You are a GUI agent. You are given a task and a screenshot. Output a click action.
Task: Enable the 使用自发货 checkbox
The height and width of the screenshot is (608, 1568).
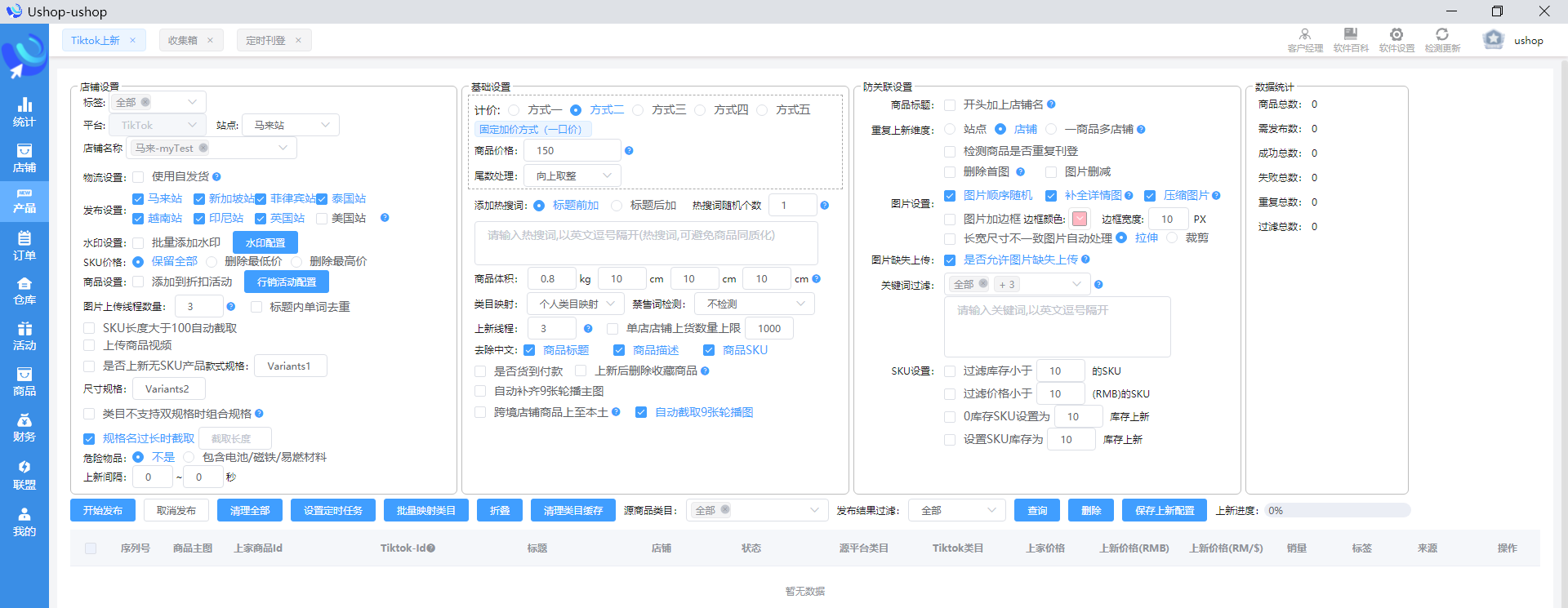point(138,176)
